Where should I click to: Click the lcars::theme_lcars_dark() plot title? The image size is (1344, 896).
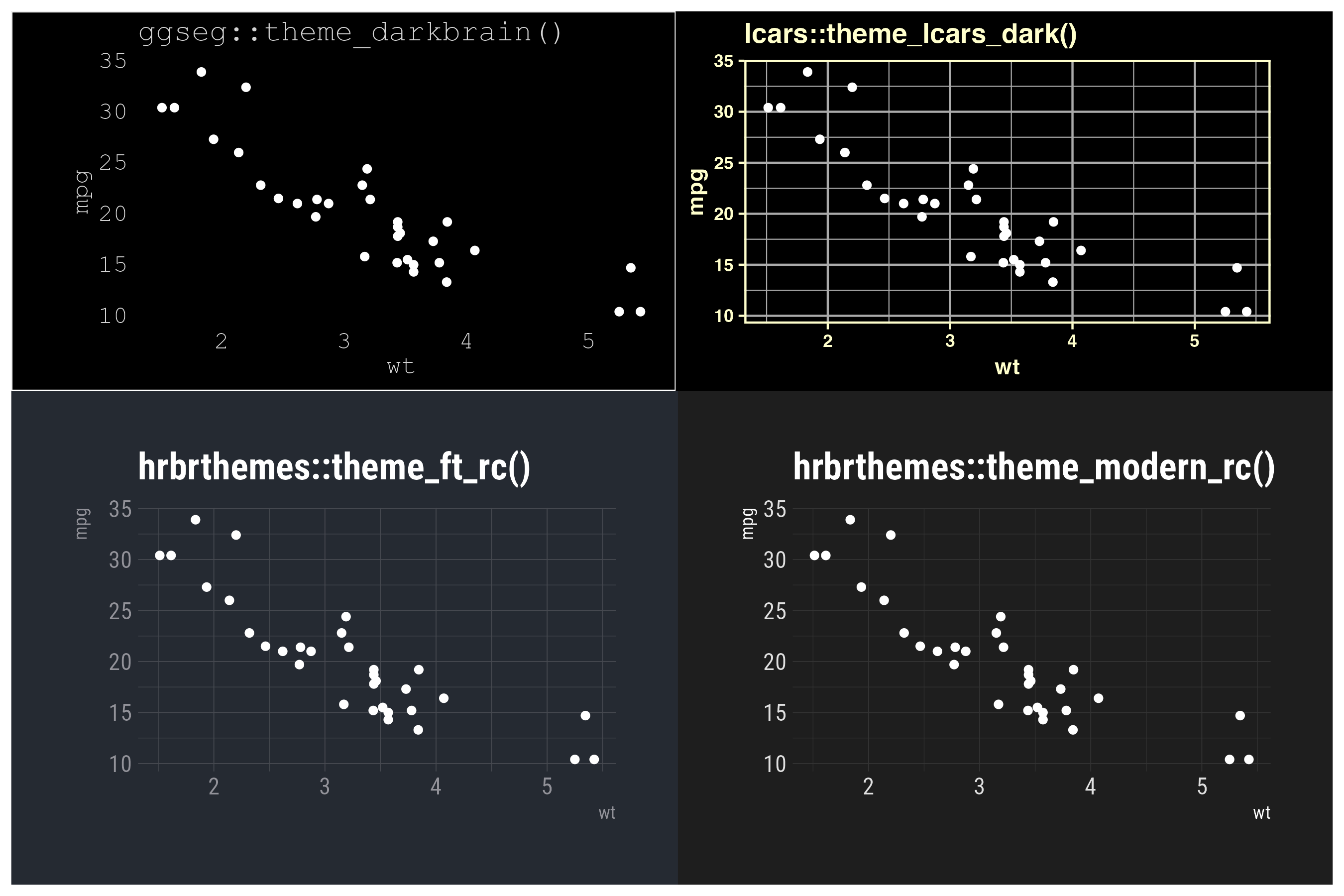910,34
